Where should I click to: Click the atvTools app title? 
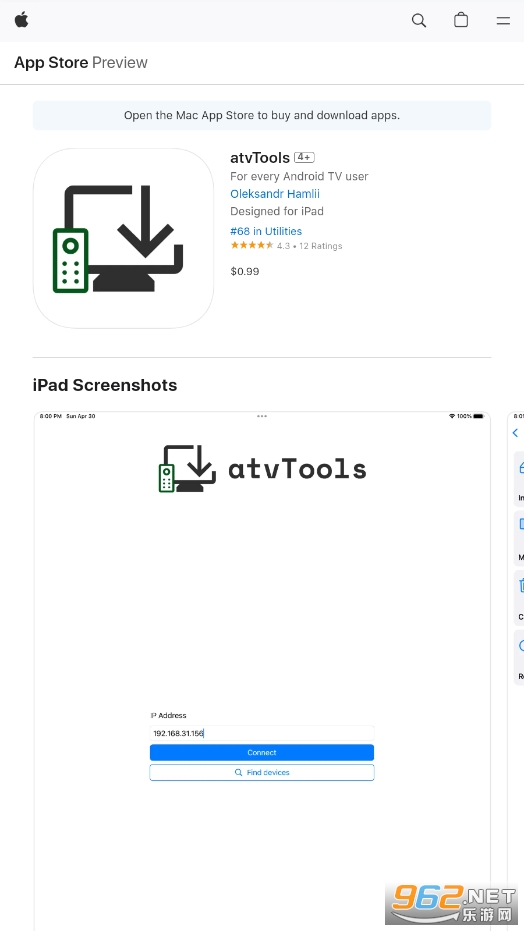(260, 157)
